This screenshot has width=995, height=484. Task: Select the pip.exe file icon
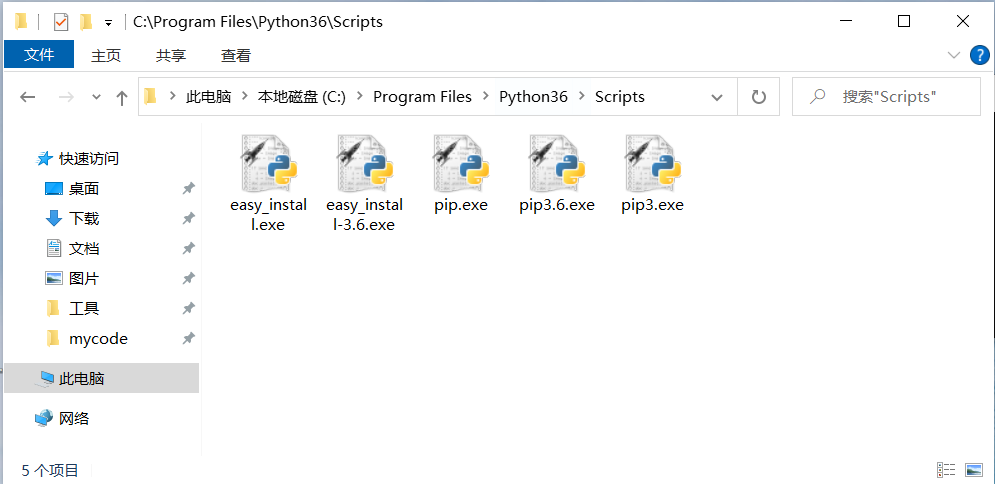pyautogui.click(x=460, y=164)
